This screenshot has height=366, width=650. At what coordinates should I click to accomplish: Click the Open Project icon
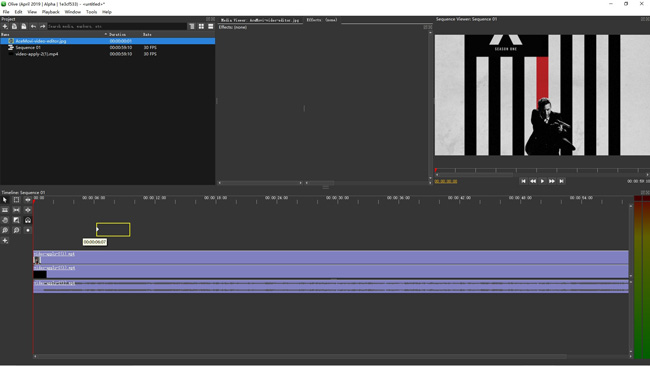14,26
